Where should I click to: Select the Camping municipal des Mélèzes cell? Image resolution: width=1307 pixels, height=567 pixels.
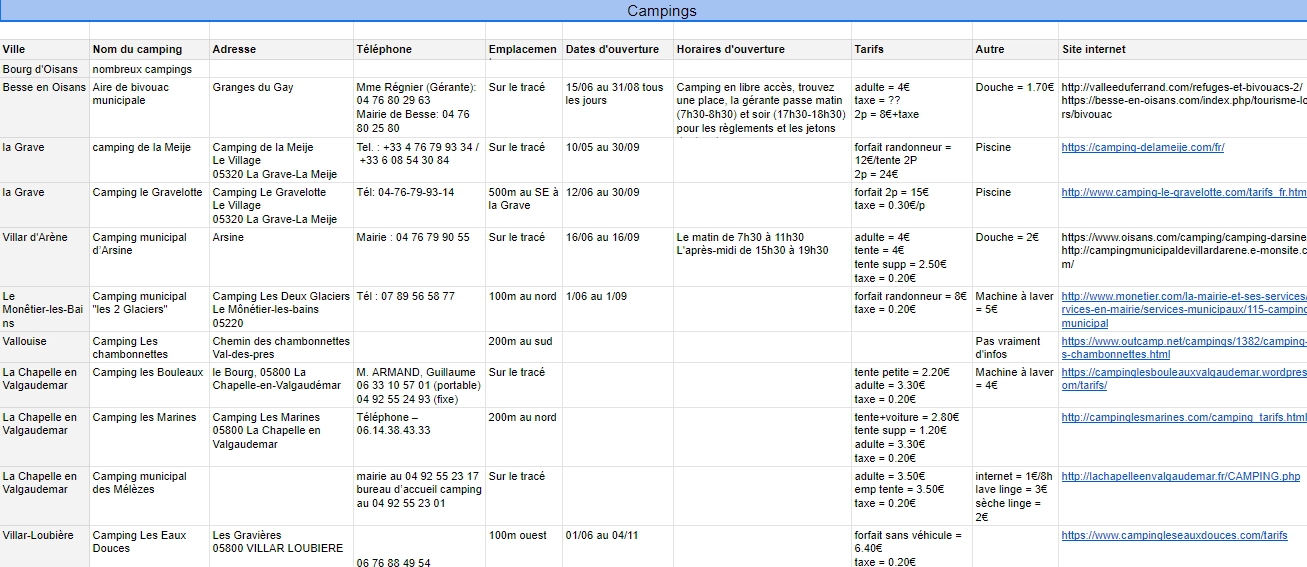point(149,496)
